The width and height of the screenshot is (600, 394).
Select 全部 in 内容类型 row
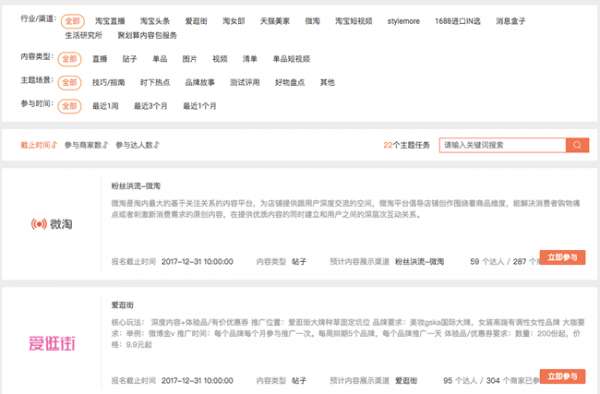[69, 59]
